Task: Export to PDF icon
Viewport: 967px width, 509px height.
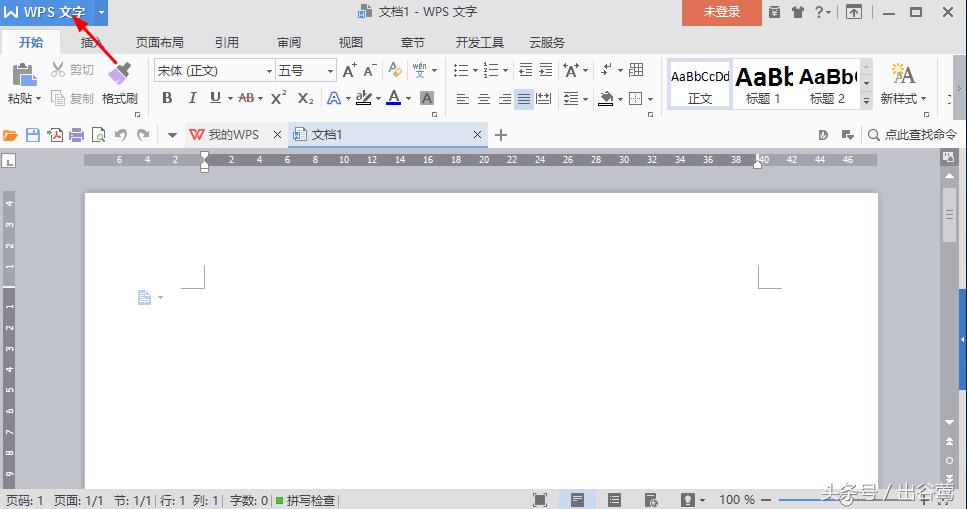Action: 56,135
